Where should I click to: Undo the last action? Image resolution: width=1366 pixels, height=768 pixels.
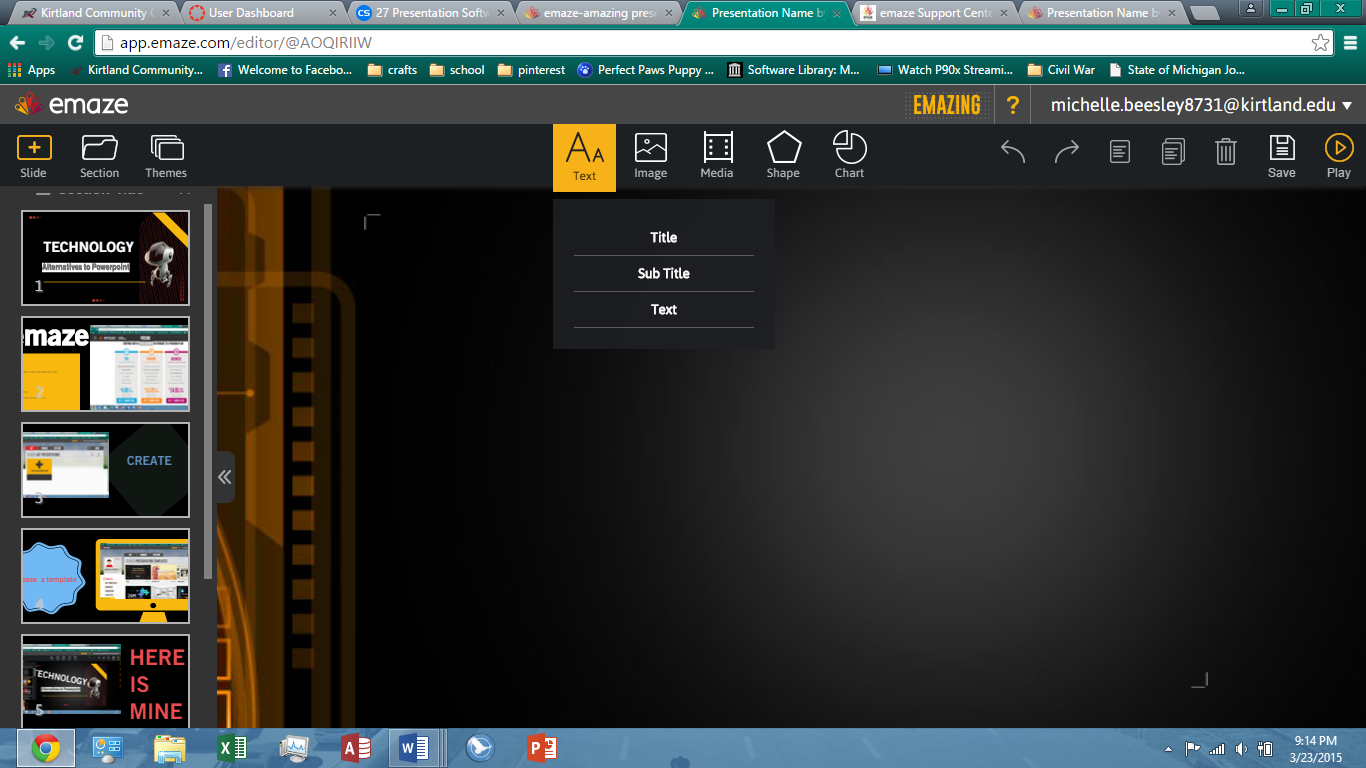(1014, 151)
